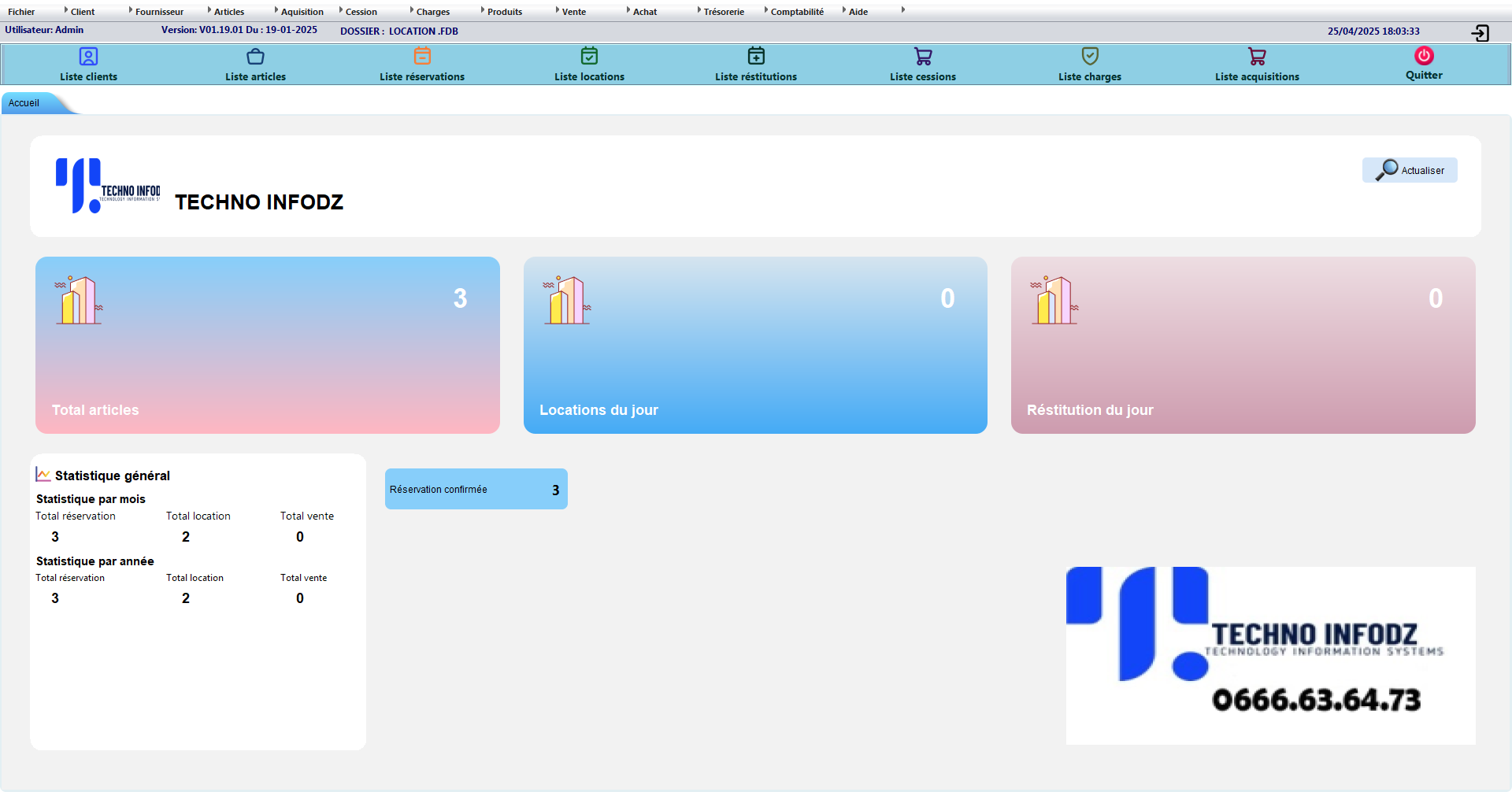This screenshot has height=792, width=1512.
Task: Click monthly Total vente value 0
Action: (300, 537)
